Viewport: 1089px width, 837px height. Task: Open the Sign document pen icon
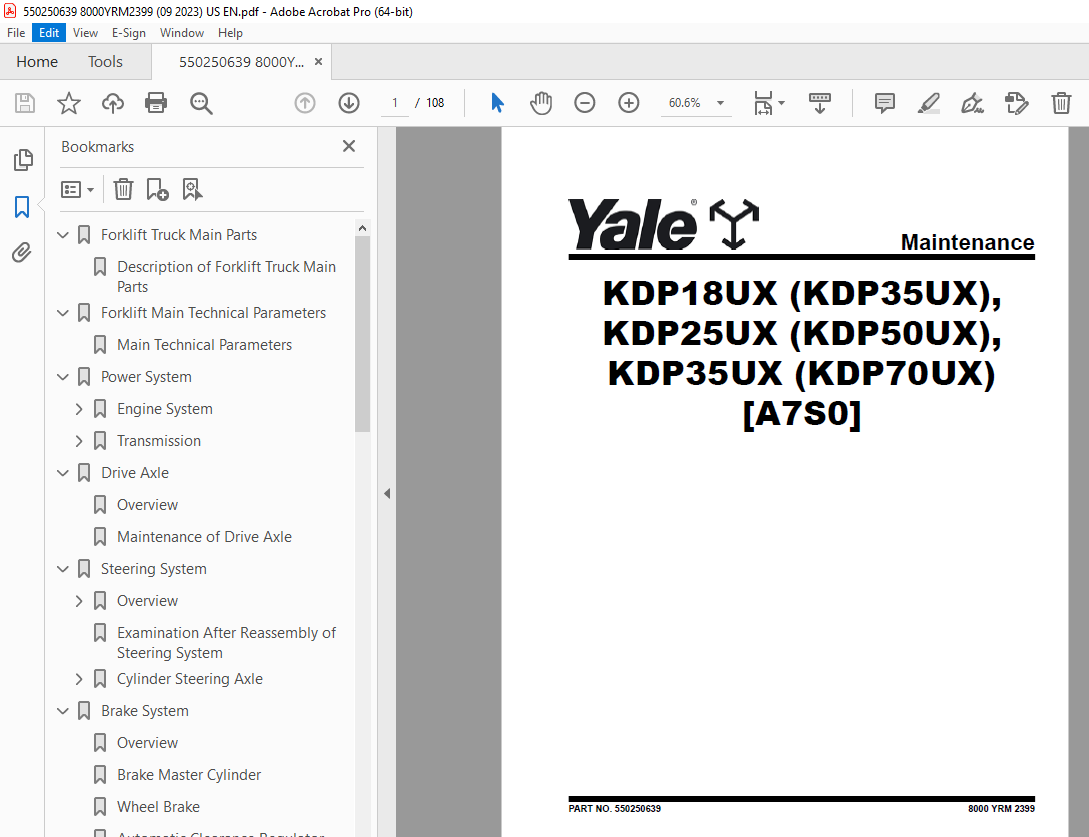point(972,103)
